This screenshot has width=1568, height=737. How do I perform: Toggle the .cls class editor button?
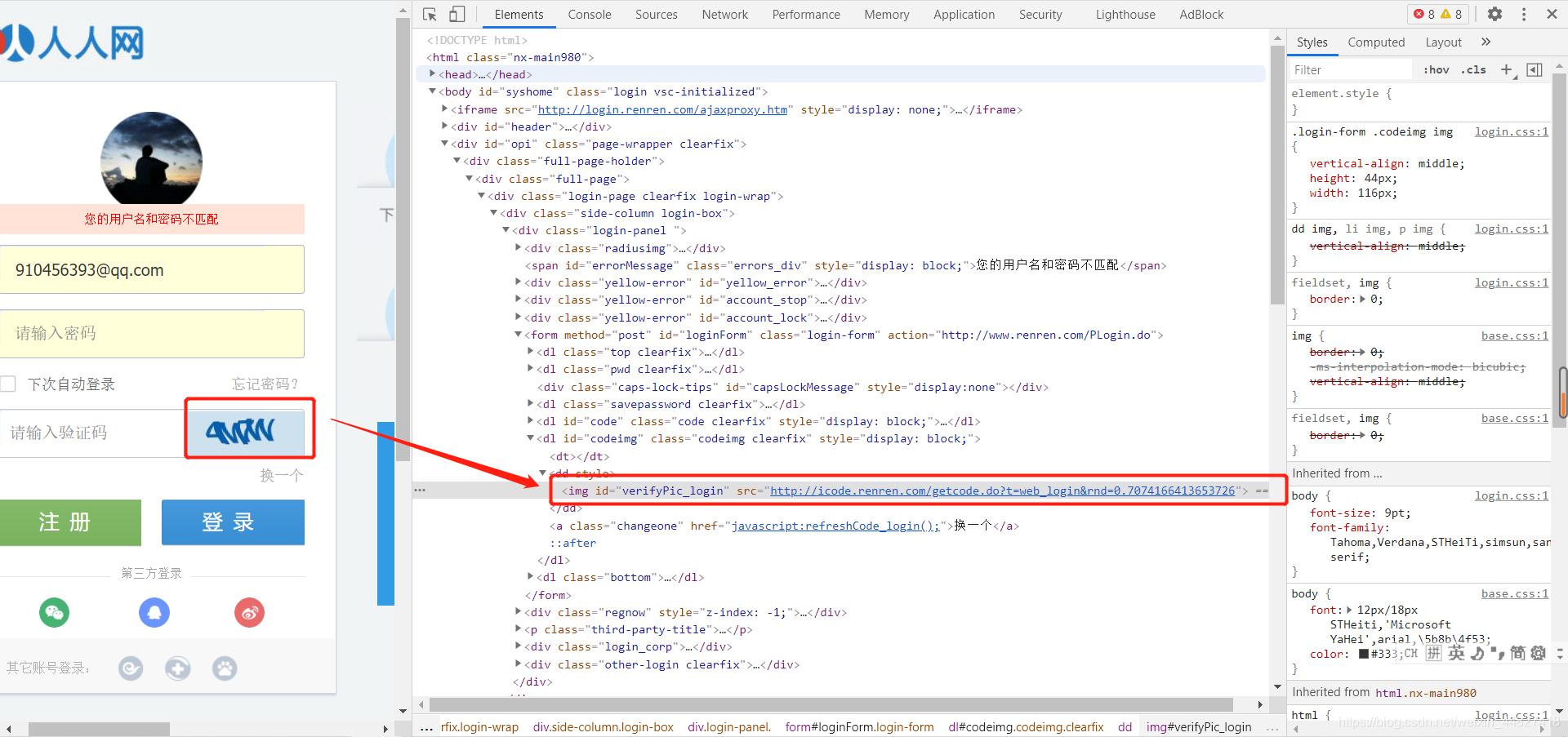1473,69
